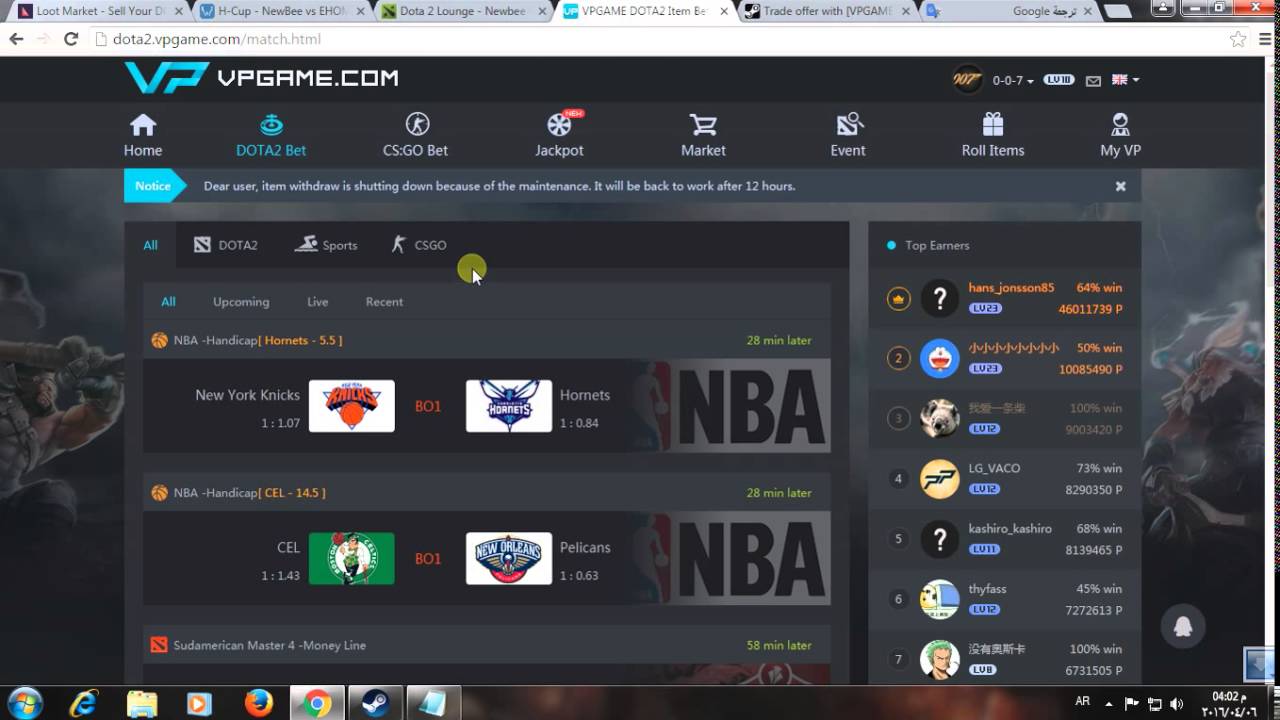Show Live matches
The height and width of the screenshot is (720, 1280).
(x=318, y=302)
